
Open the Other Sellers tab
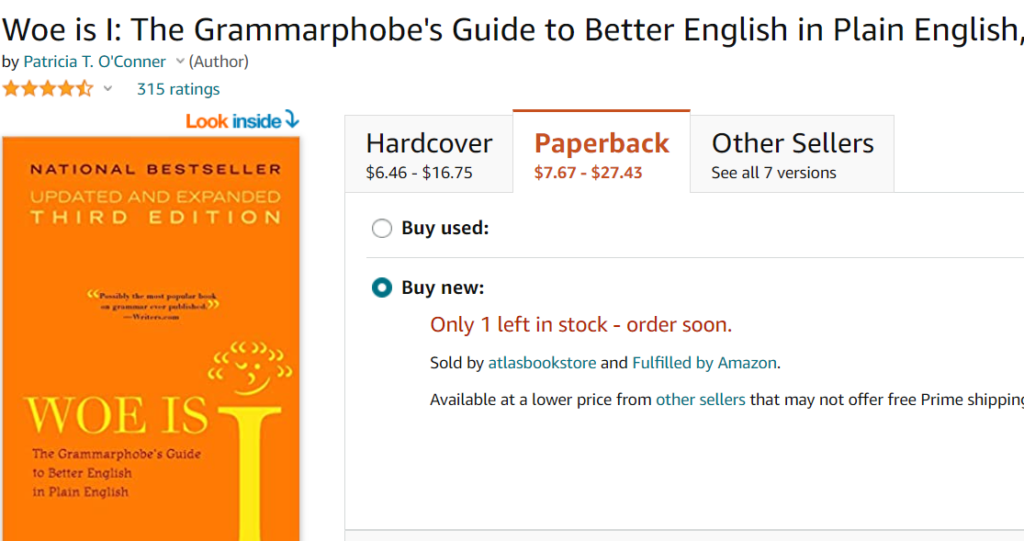(792, 154)
